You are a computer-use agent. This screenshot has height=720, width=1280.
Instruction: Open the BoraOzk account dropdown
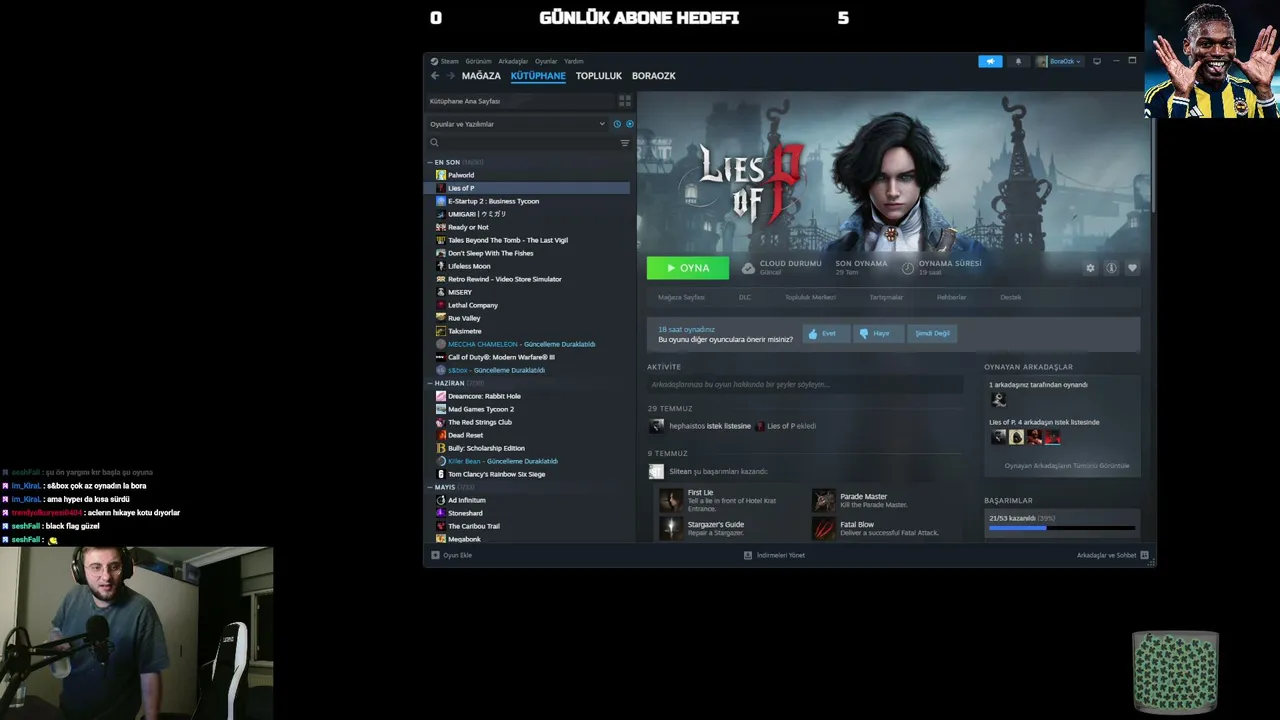pyautogui.click(x=1058, y=61)
